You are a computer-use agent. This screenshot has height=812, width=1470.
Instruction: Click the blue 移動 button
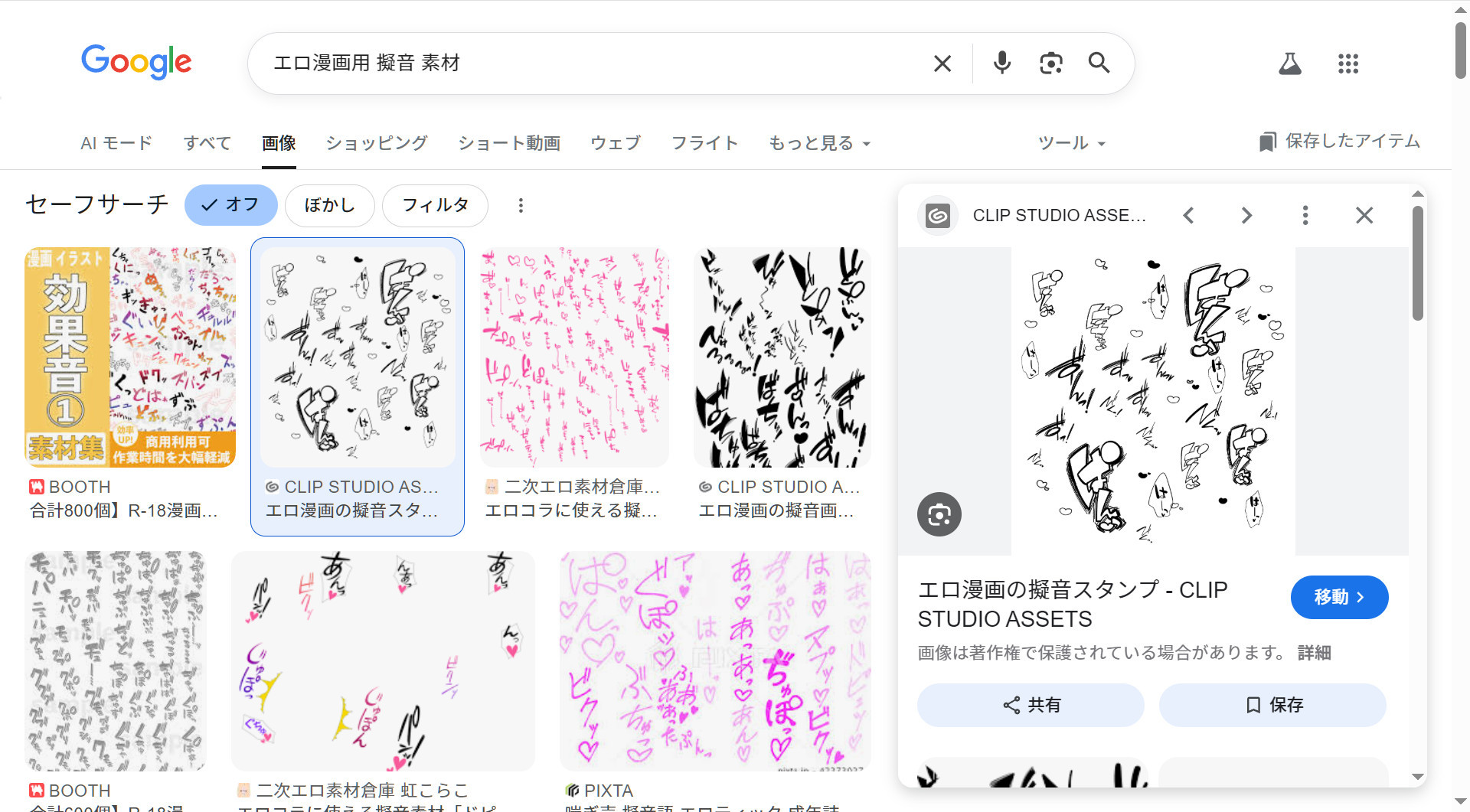click(1339, 597)
